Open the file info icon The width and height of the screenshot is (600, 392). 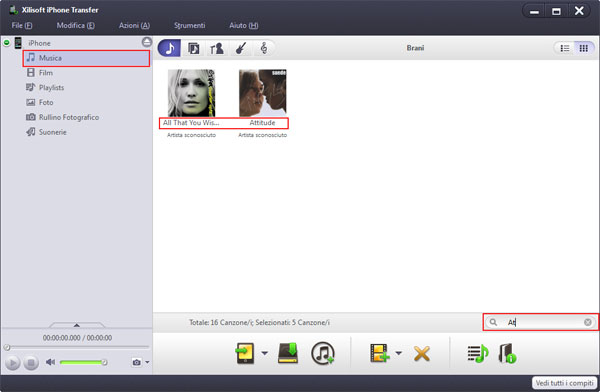click(507, 353)
